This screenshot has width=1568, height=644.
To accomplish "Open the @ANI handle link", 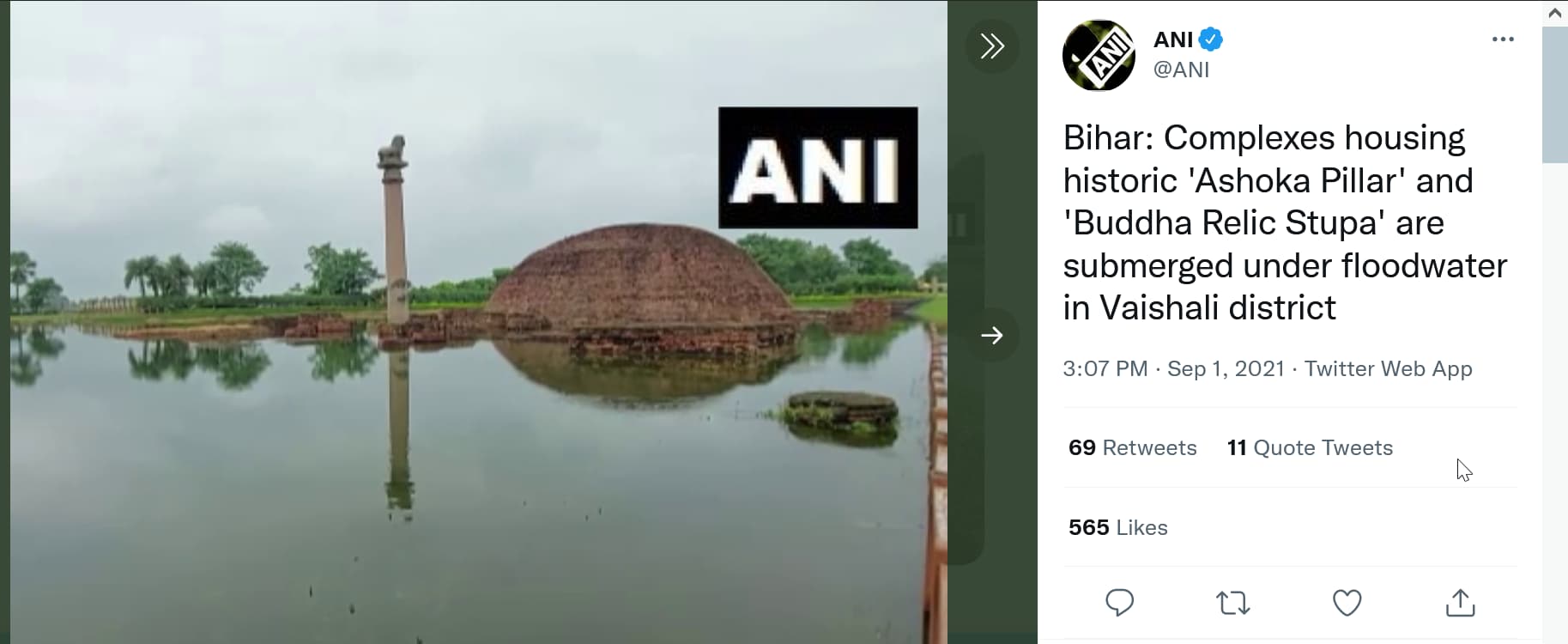I will tap(1181, 70).
